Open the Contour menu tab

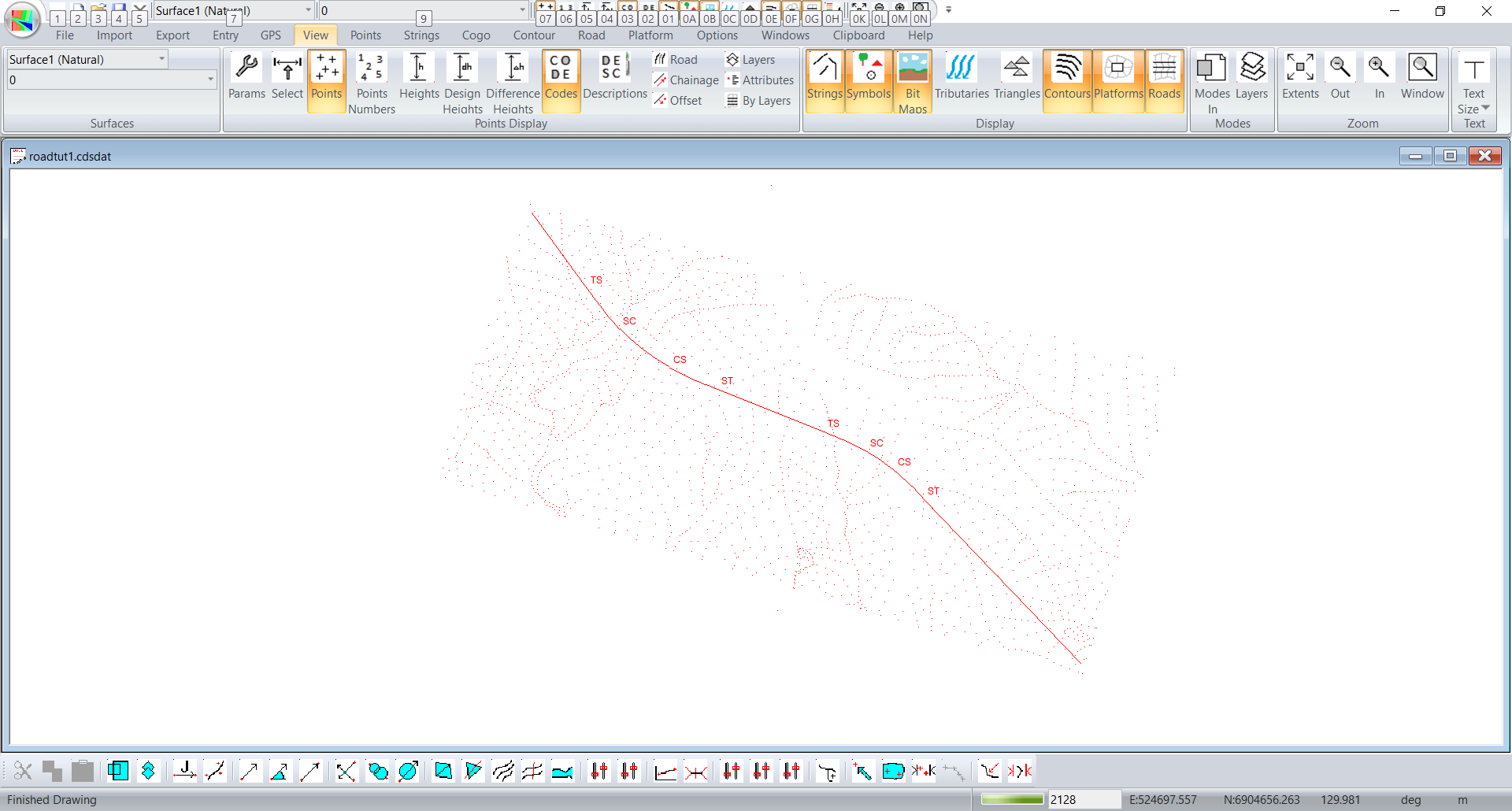pos(534,35)
